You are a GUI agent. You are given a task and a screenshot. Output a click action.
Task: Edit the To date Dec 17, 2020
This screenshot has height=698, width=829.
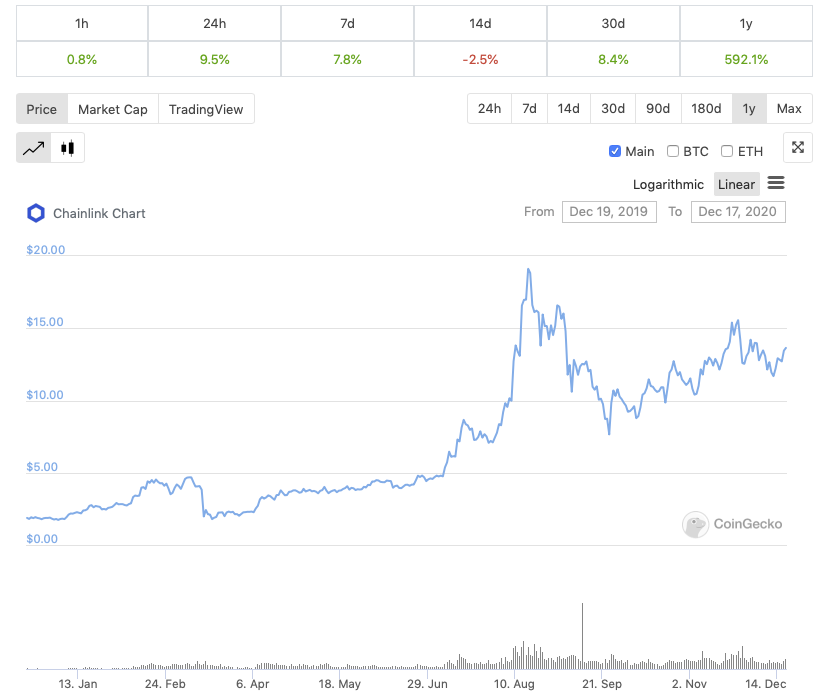pos(738,212)
